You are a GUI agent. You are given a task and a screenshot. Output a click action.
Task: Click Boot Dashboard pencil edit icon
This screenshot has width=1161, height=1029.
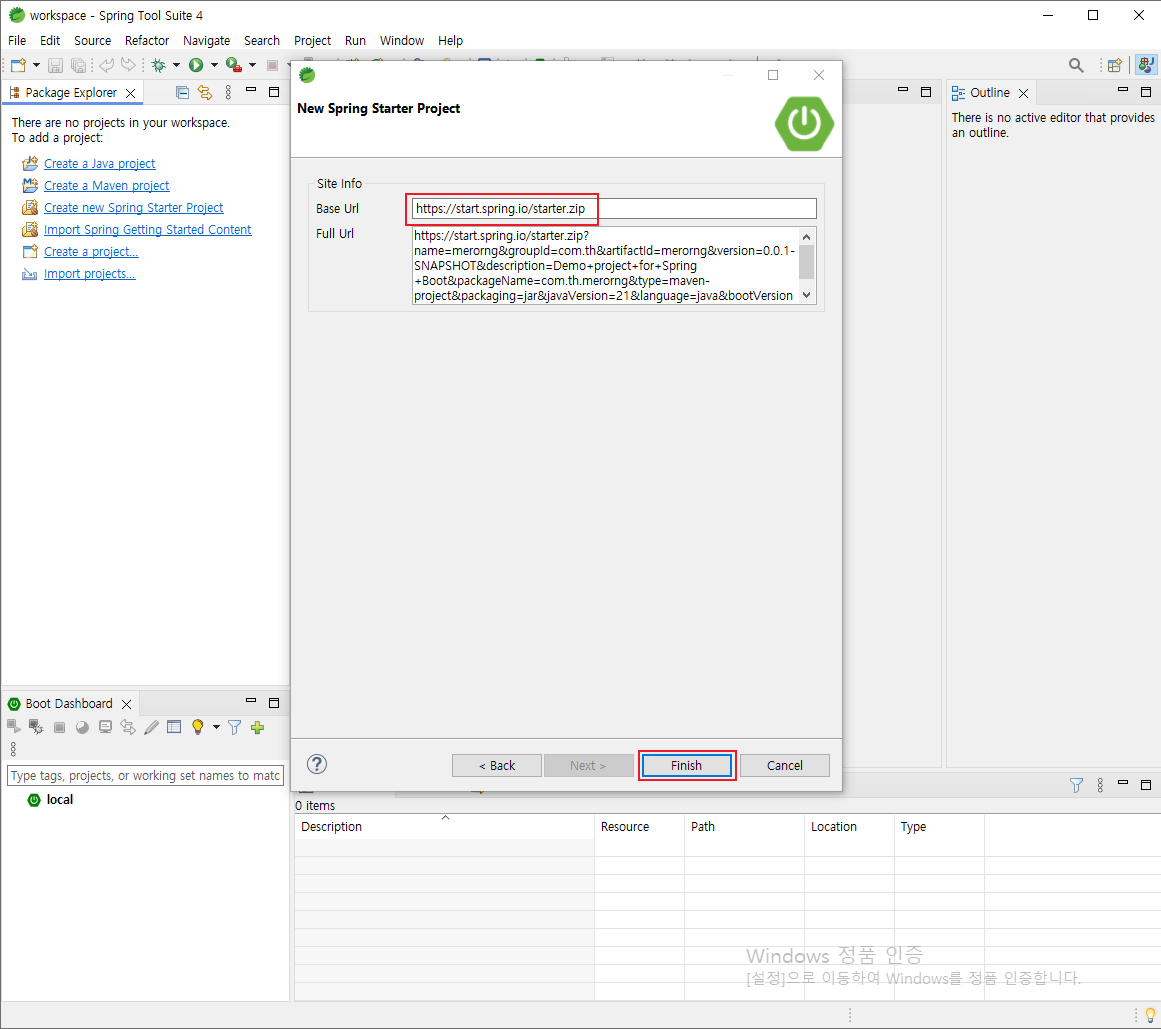coord(151,727)
